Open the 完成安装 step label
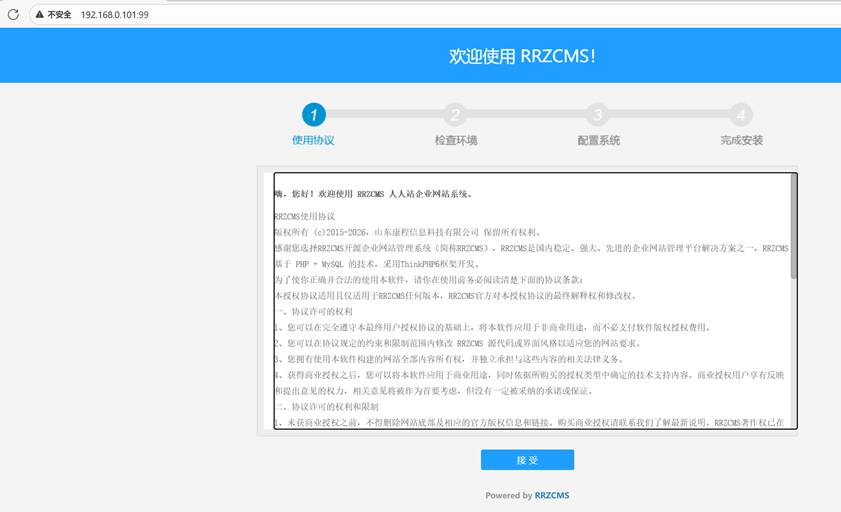This screenshot has width=841, height=512. coord(742,140)
